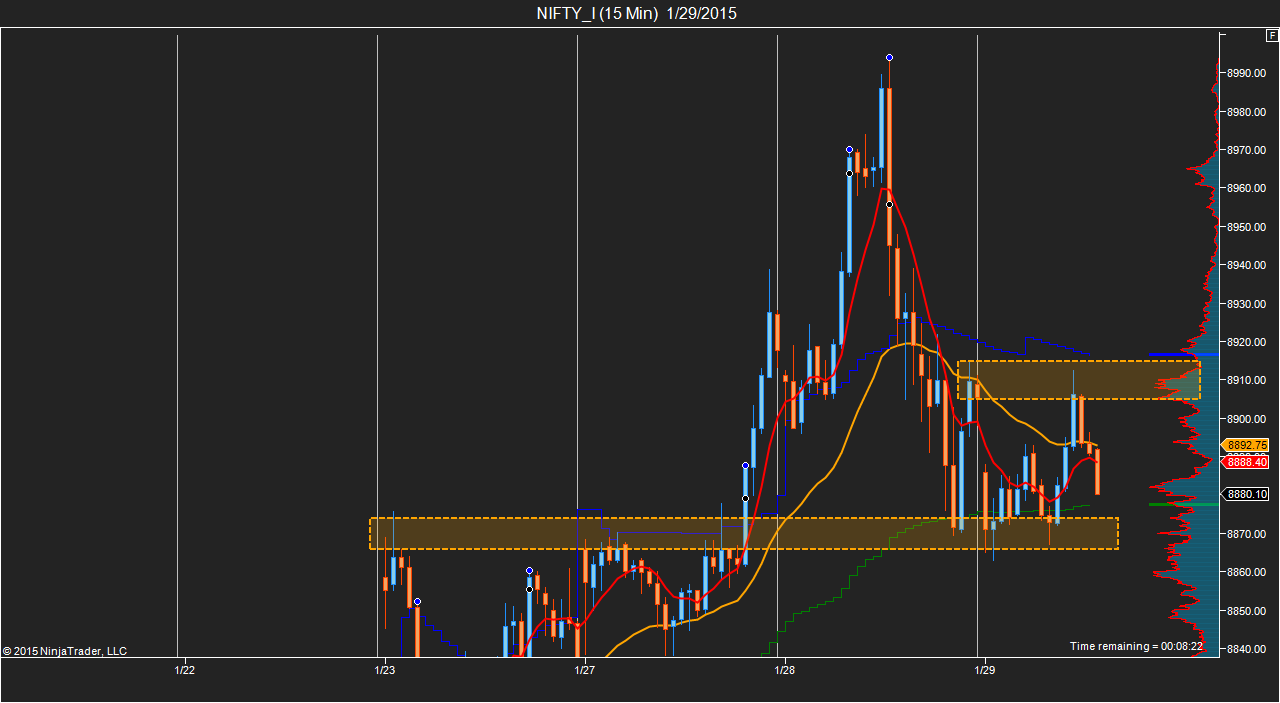The width and height of the screenshot is (1280, 703).
Task: Click the 1/28 date label
Action: click(x=784, y=669)
